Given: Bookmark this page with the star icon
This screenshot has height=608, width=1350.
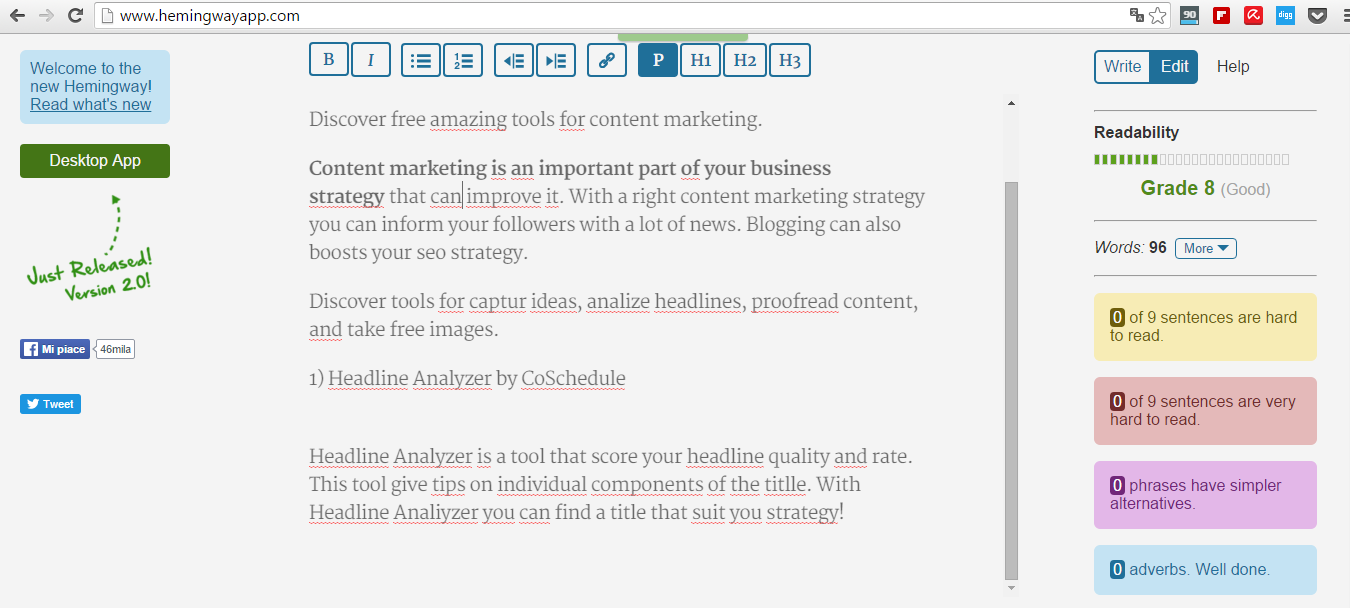Looking at the screenshot, I should (1158, 15).
